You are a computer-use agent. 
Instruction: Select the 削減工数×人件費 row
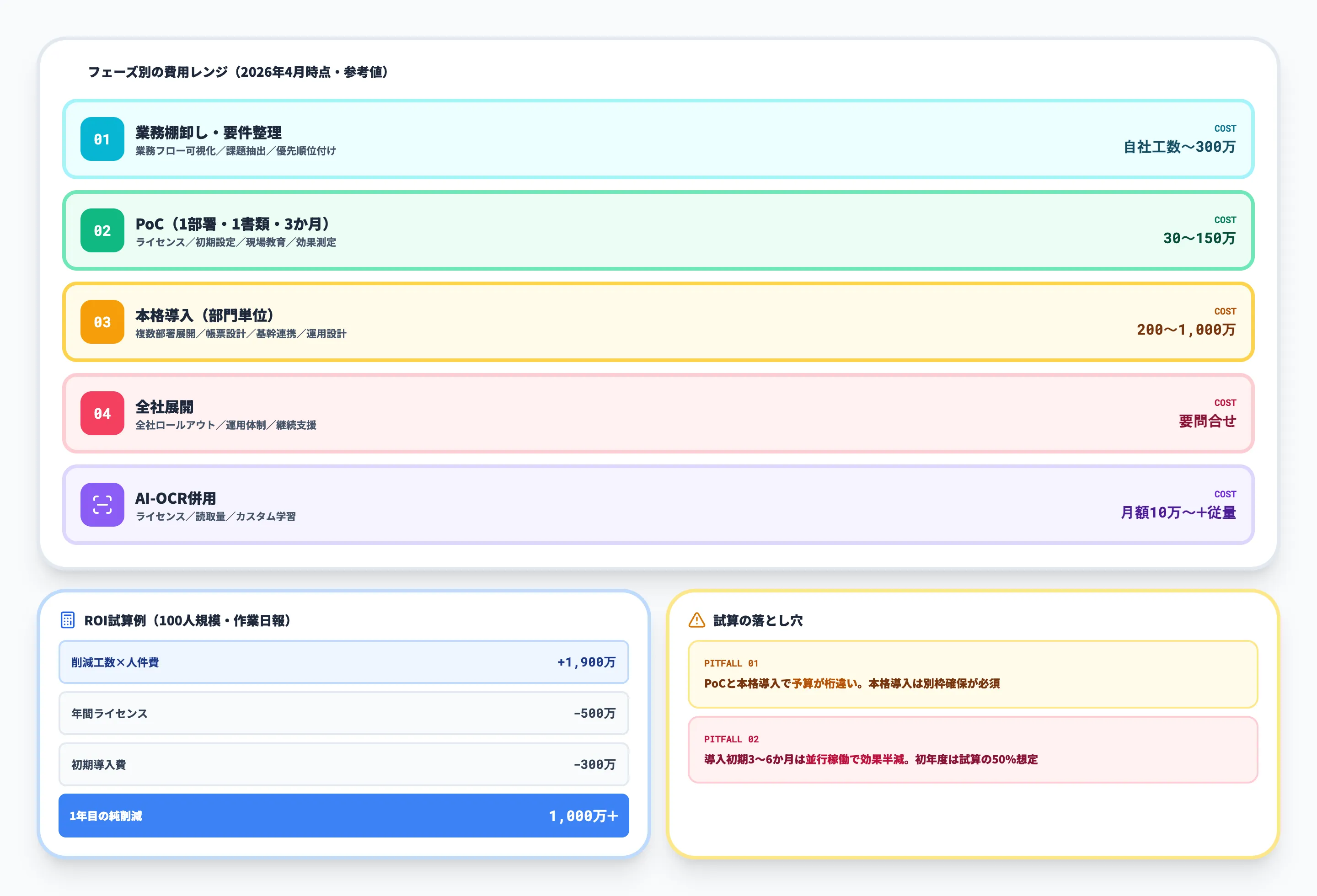click(x=343, y=662)
